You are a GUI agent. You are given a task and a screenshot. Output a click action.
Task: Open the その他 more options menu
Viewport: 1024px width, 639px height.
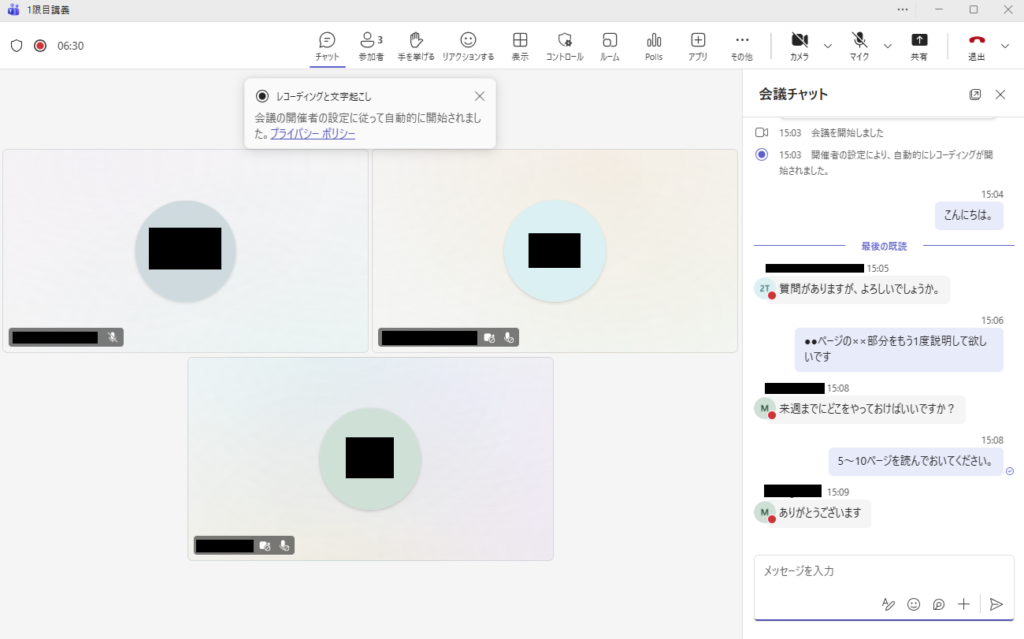pyautogui.click(x=741, y=45)
